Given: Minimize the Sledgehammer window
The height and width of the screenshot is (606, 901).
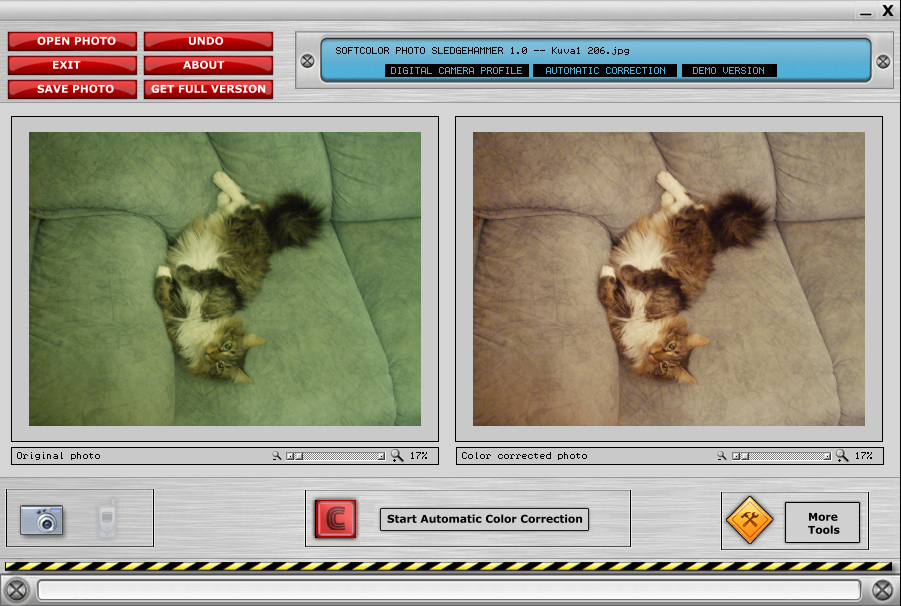Looking at the screenshot, I should point(866,13).
